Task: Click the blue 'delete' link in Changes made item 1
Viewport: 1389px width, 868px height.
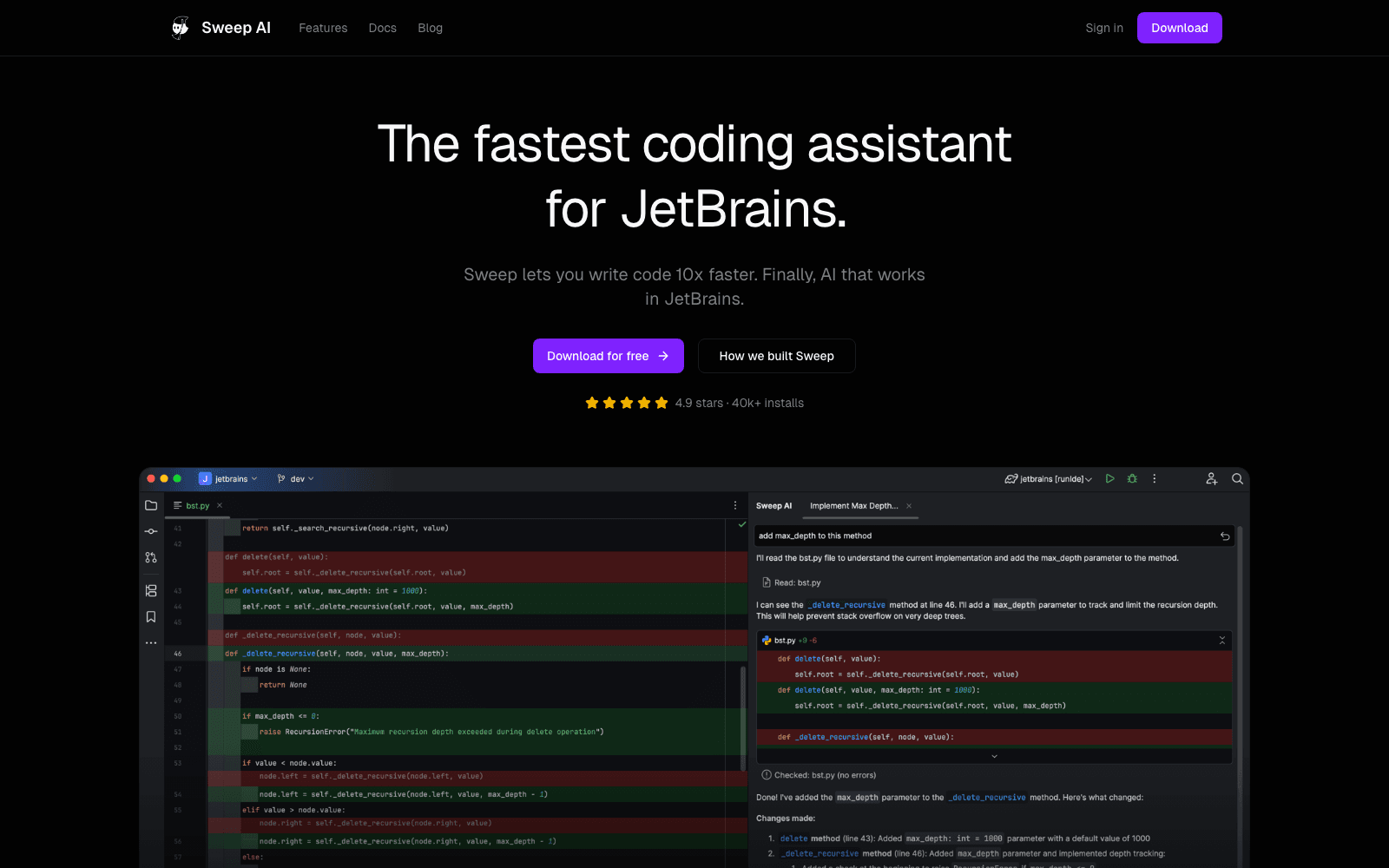Action: (793, 838)
